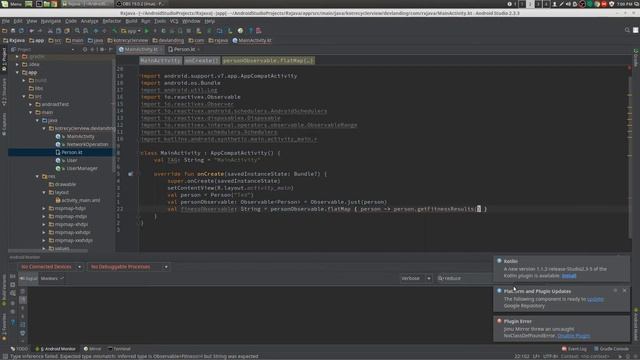Click the Menu button in OS panel

(11, 4)
